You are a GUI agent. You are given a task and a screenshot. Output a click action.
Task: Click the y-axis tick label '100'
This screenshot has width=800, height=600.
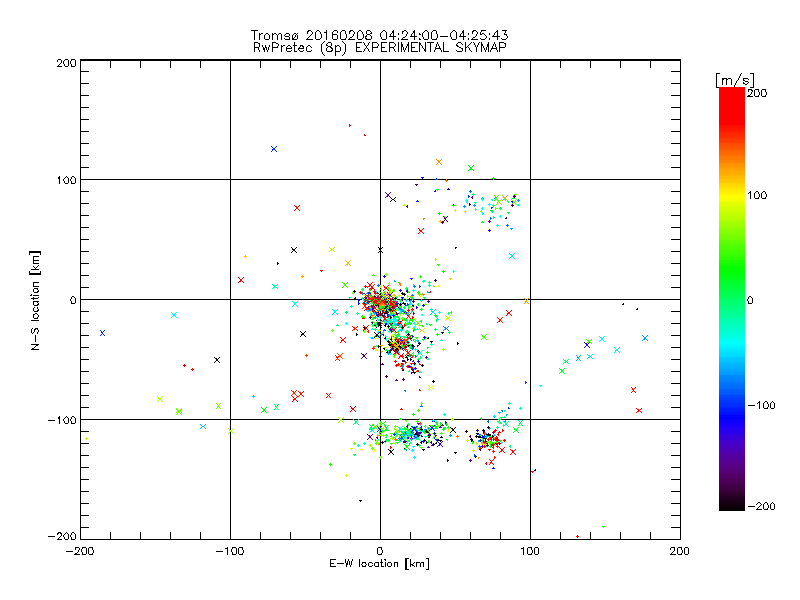coord(66,180)
